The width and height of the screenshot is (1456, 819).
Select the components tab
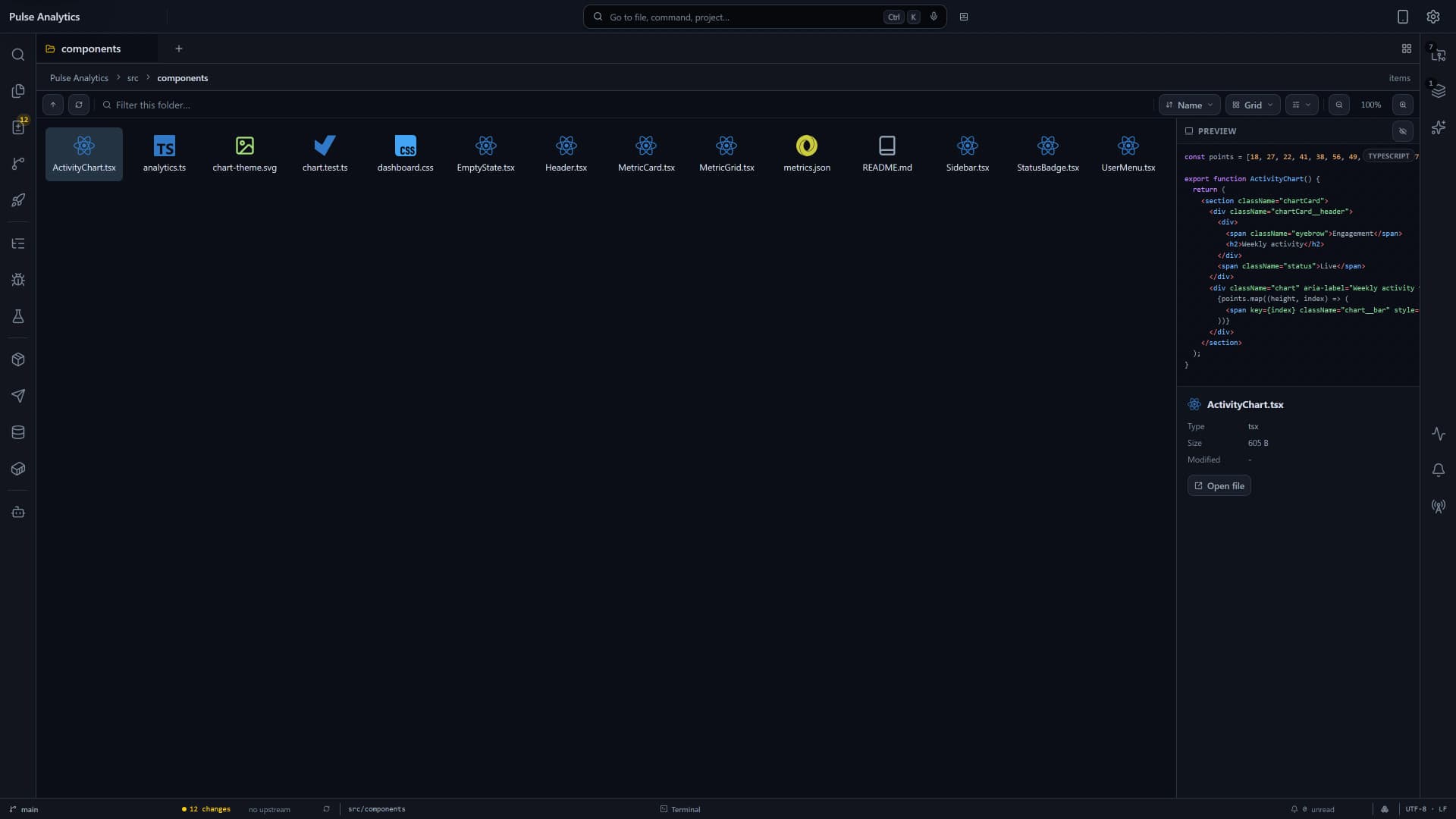coord(97,49)
